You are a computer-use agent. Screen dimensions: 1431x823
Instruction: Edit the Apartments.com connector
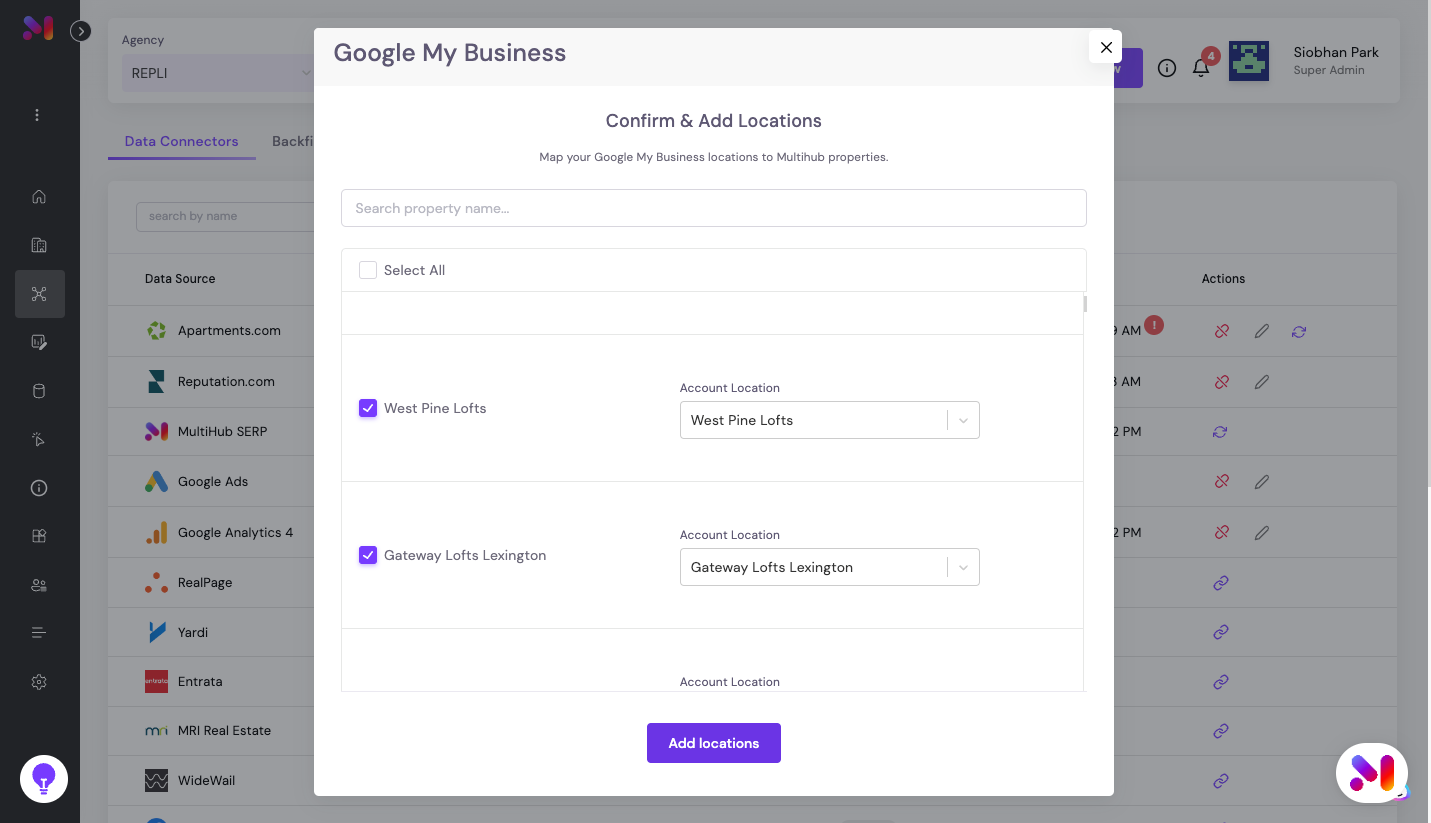coord(1262,331)
